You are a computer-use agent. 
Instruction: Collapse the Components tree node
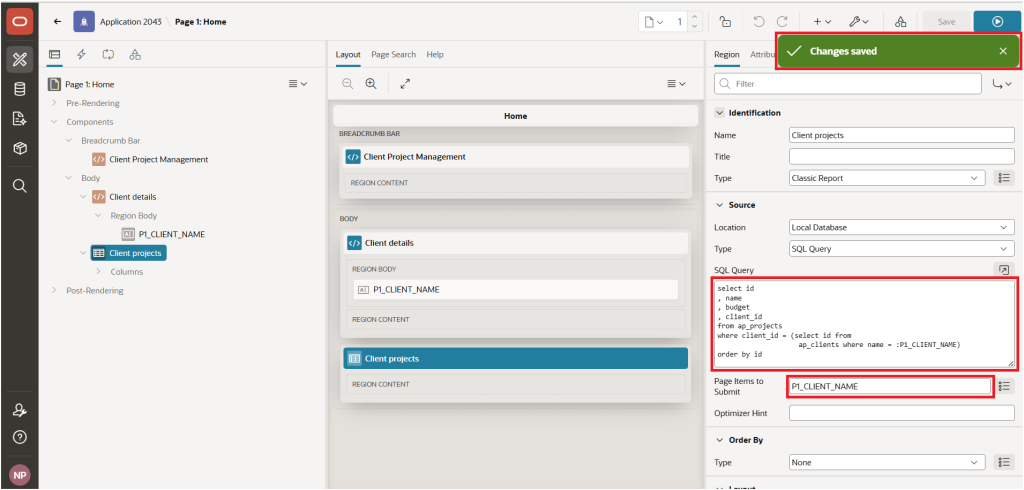[54, 122]
